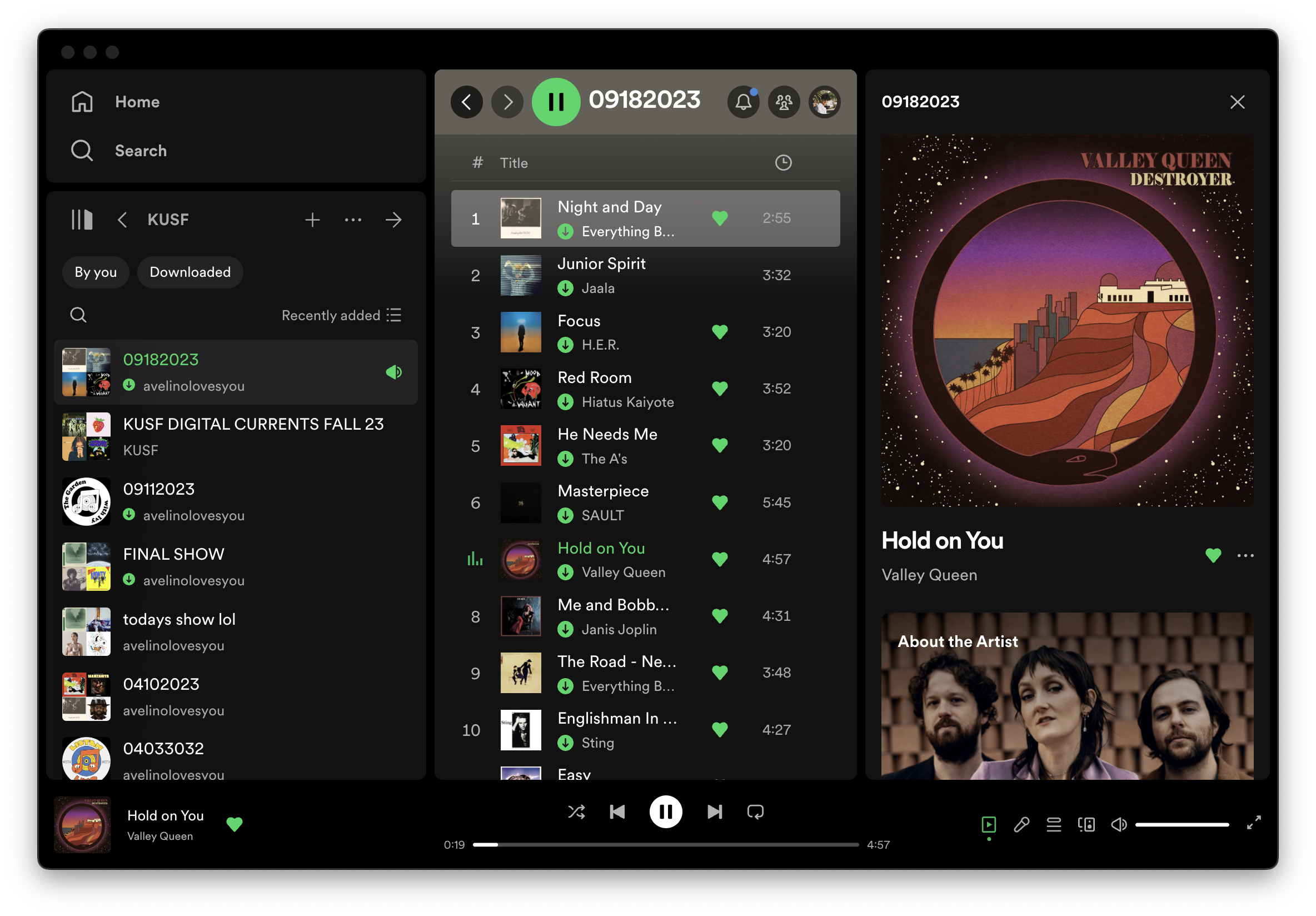Open Janis Joplin artist link
The height and width of the screenshot is (916, 1316).
pos(619,629)
